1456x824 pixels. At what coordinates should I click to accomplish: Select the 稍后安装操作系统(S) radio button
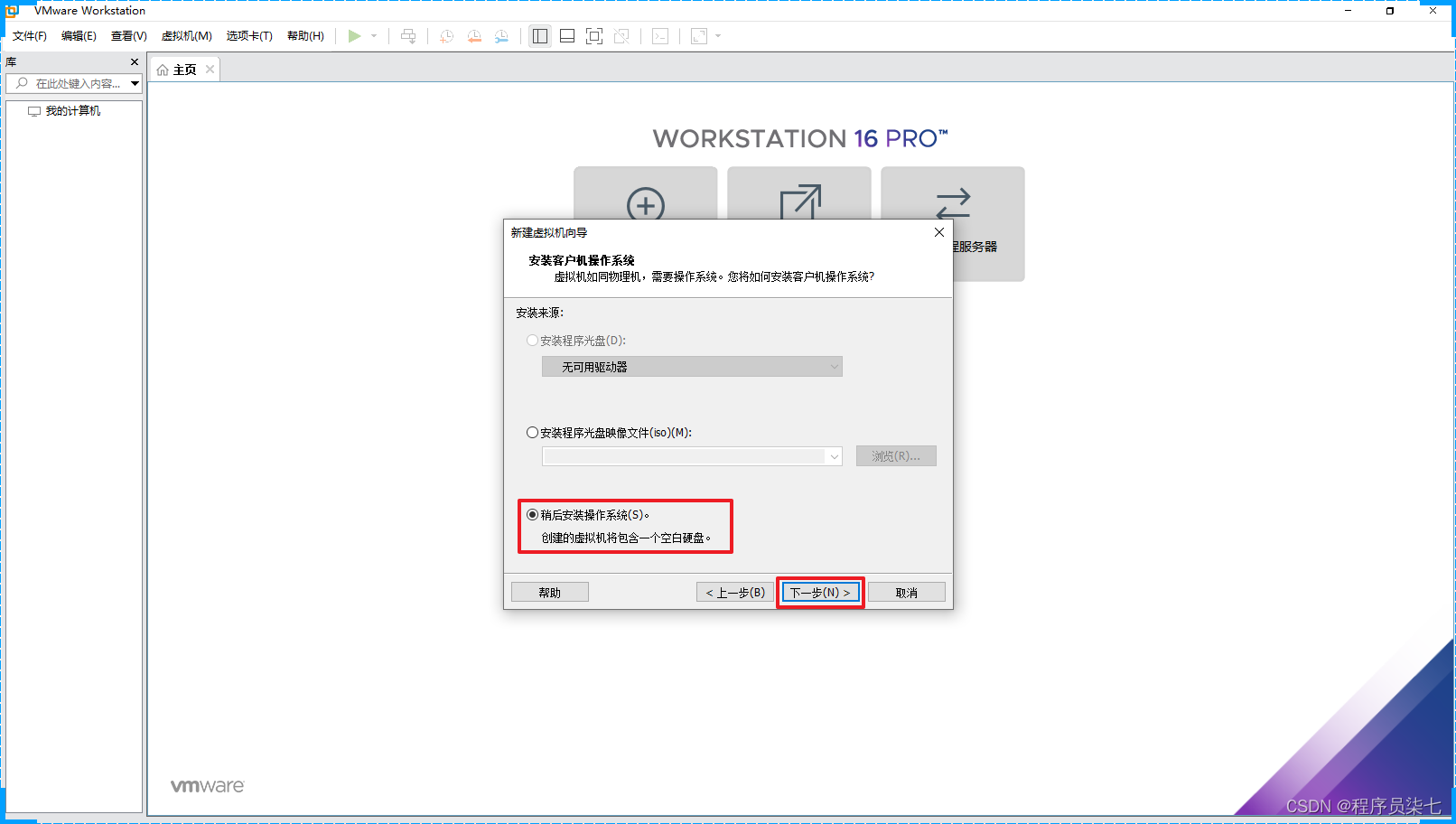pos(532,515)
